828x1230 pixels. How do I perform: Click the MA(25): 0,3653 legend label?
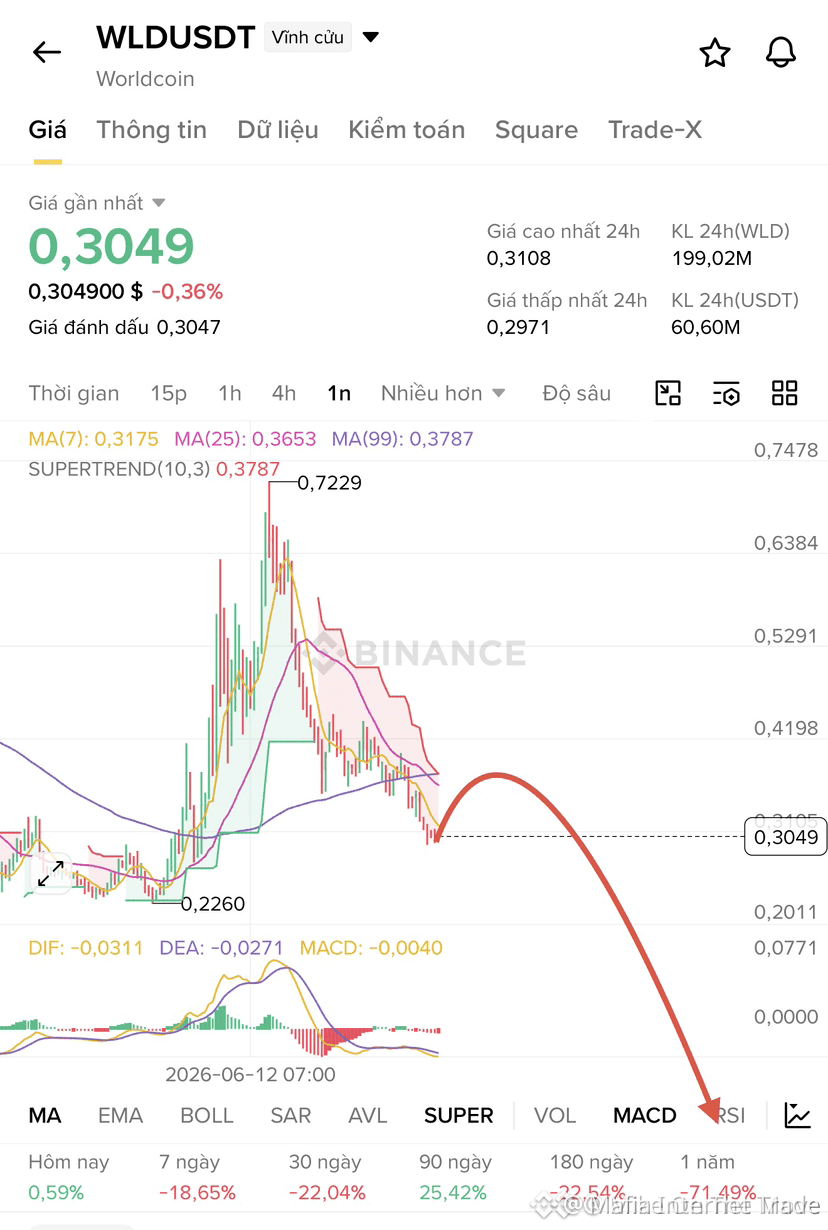[245, 438]
